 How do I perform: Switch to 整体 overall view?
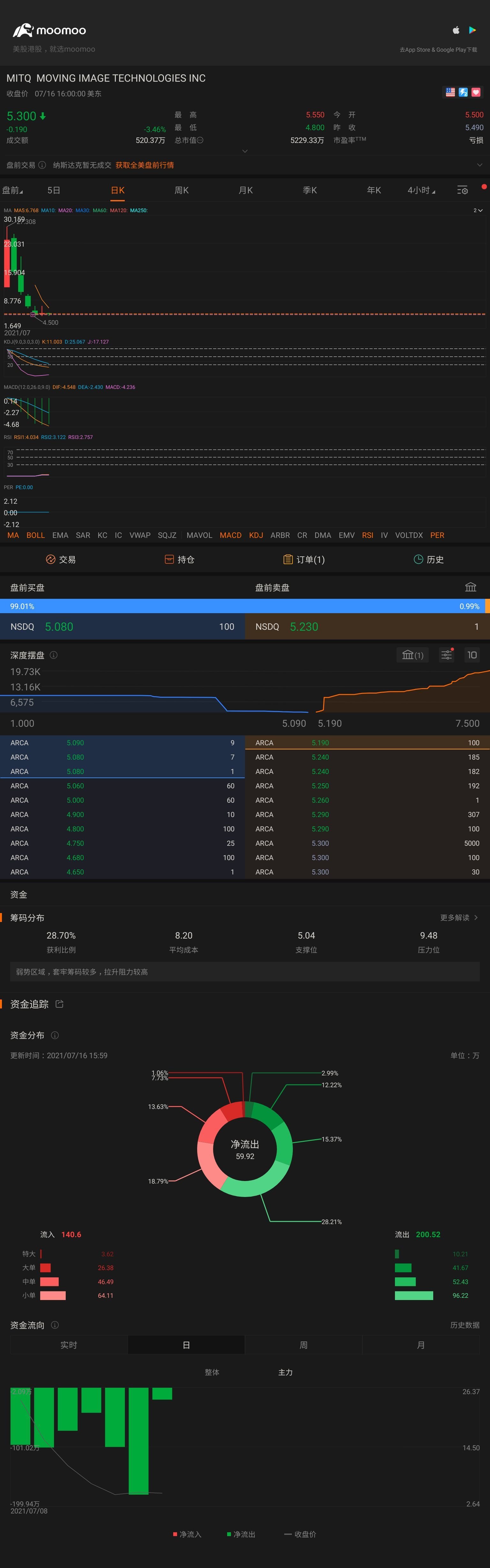point(212,1372)
